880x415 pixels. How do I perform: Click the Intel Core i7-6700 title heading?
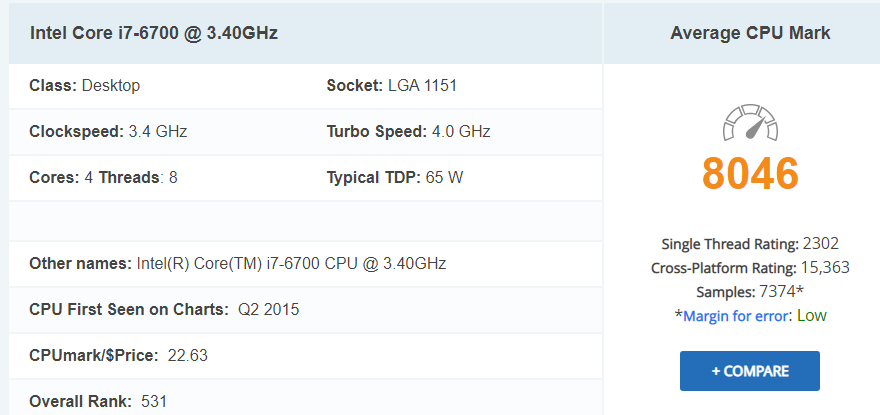[154, 33]
